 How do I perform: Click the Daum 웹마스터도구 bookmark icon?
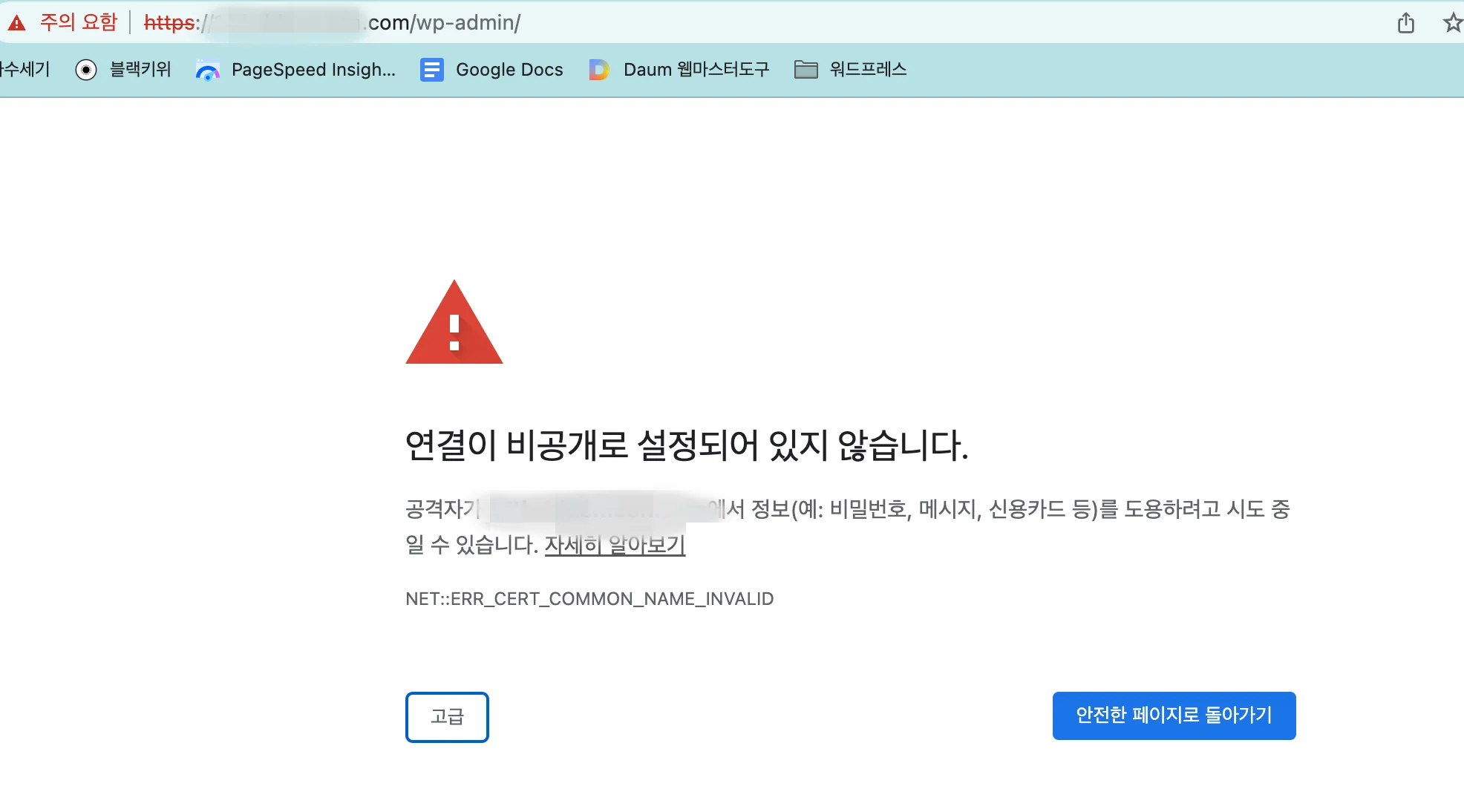(598, 69)
